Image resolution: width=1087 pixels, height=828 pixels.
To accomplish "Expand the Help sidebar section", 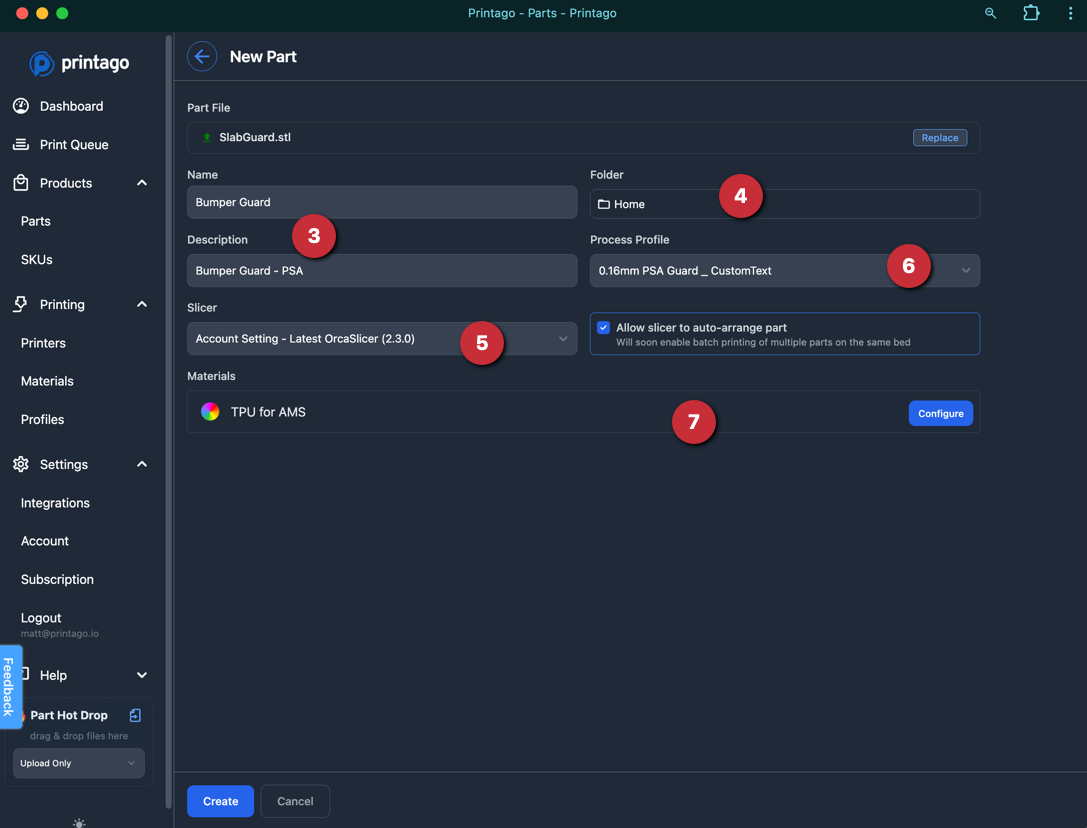I will [141, 676].
